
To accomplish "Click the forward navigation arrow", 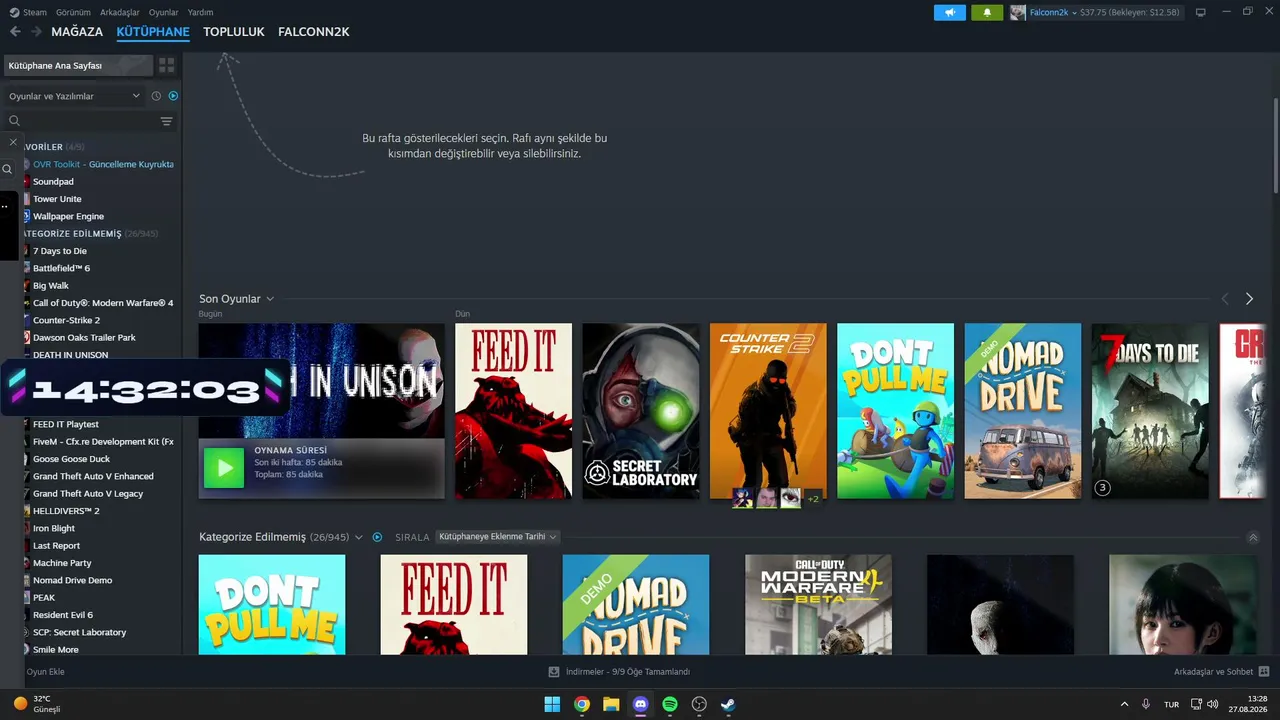I will [x=36, y=32].
